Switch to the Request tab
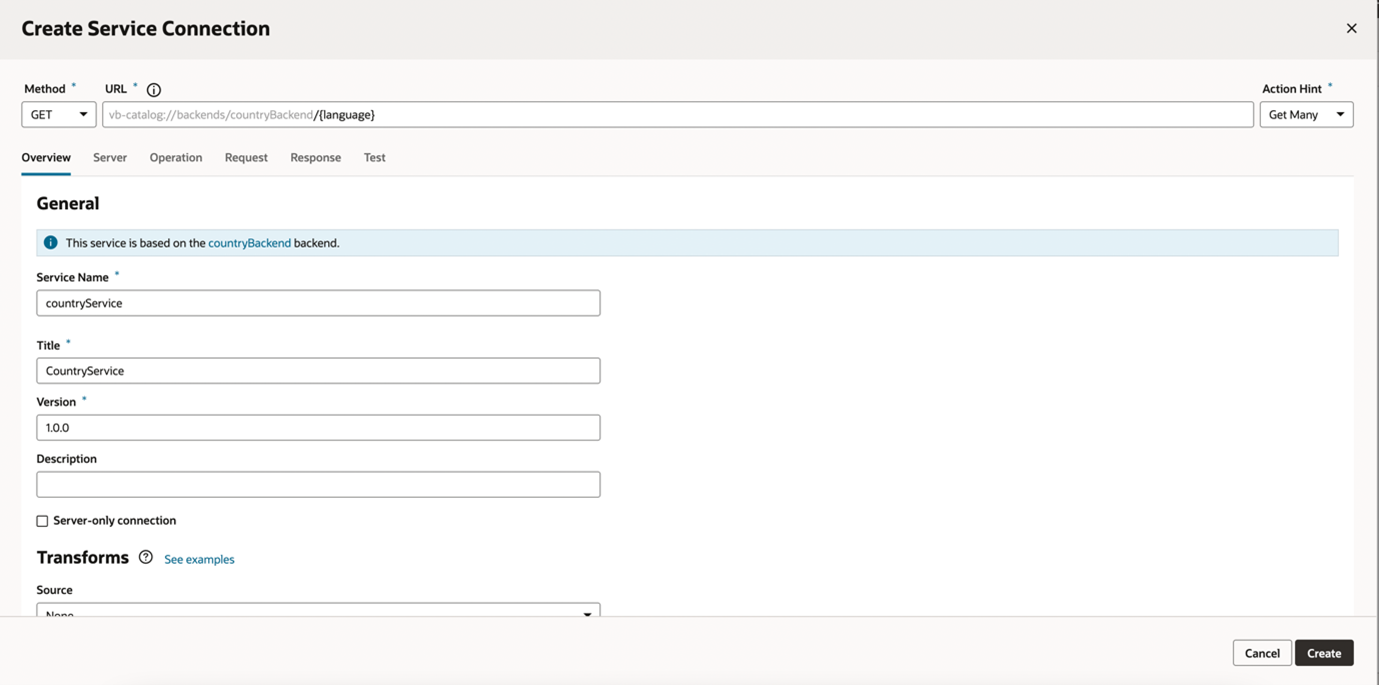1379x685 pixels. [246, 157]
